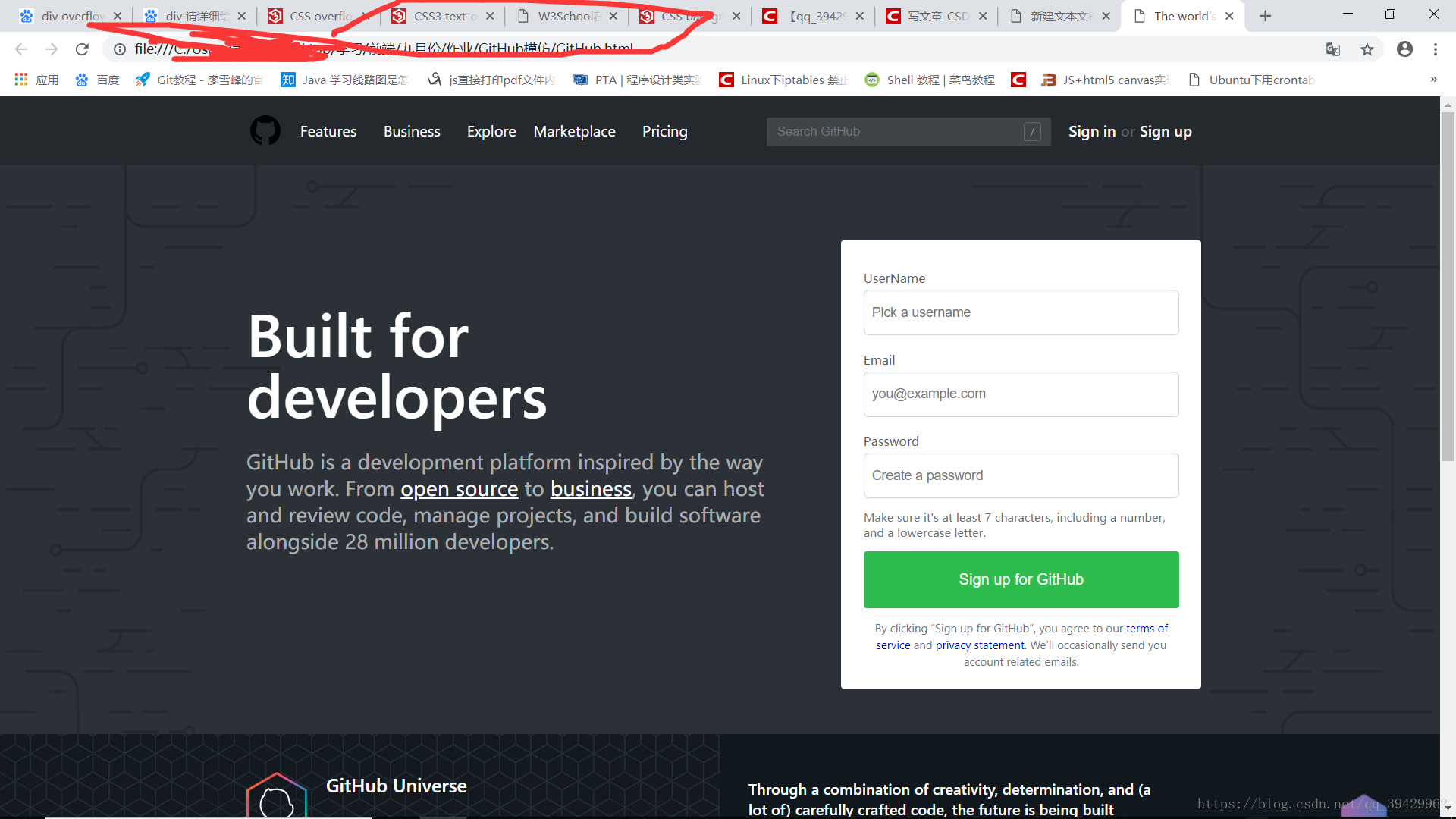Image resolution: width=1456 pixels, height=819 pixels.
Task: Click the browser back arrow
Action: click(21, 49)
